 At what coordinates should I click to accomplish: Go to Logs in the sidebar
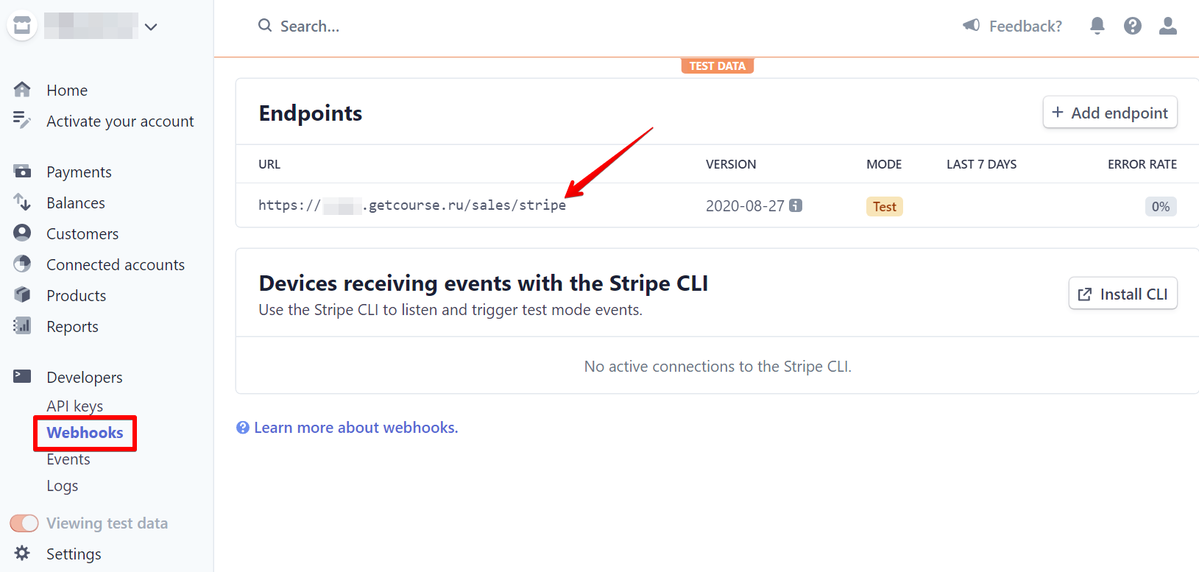coord(62,486)
